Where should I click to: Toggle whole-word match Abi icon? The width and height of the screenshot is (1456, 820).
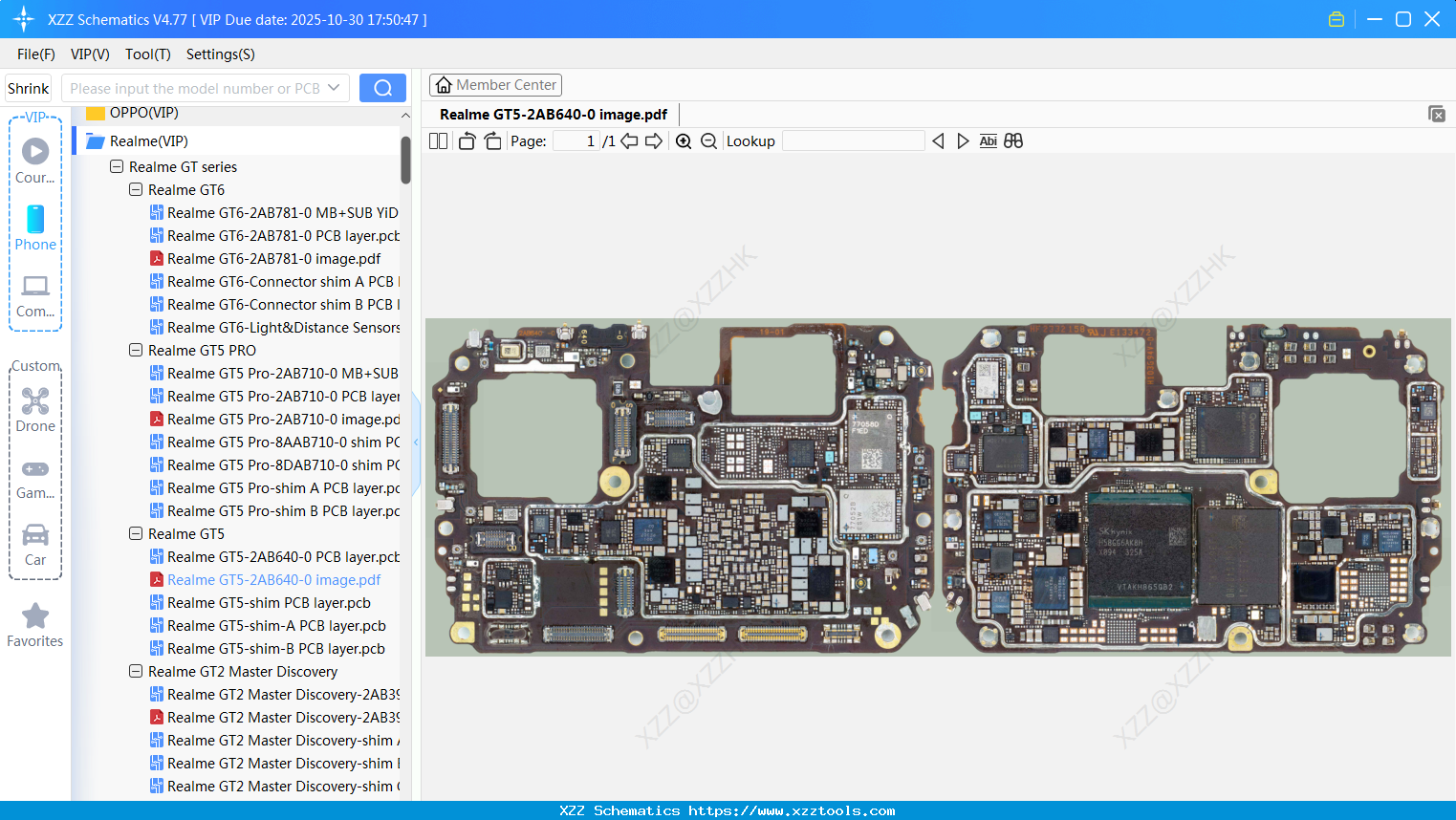tap(988, 141)
